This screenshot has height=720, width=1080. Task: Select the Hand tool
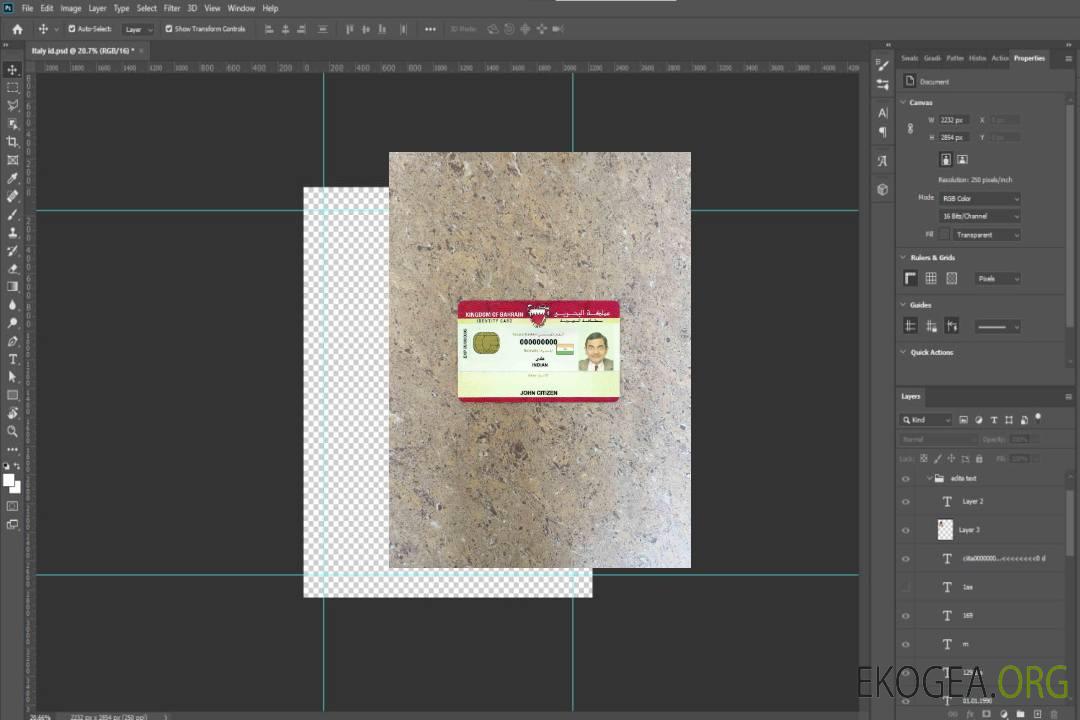(12, 413)
